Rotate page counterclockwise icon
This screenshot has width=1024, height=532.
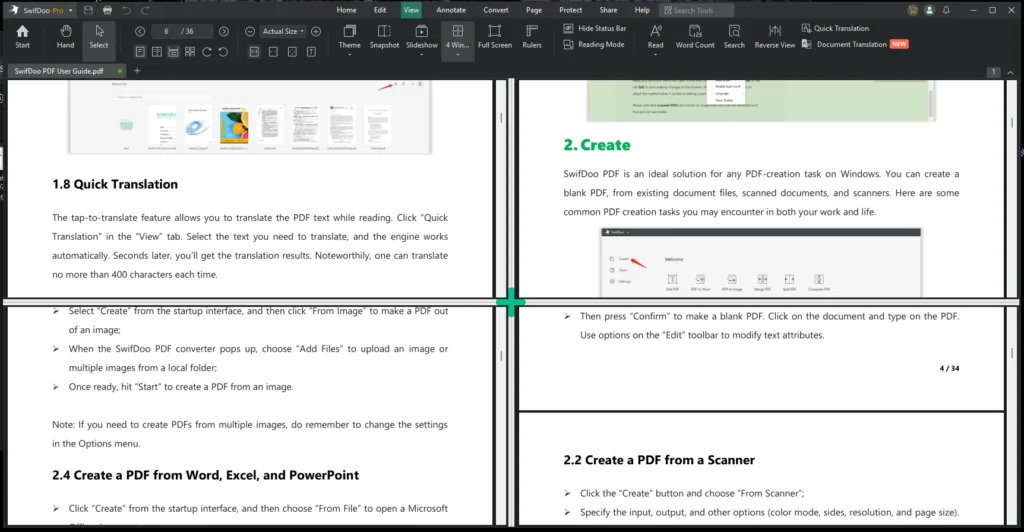click(223, 52)
